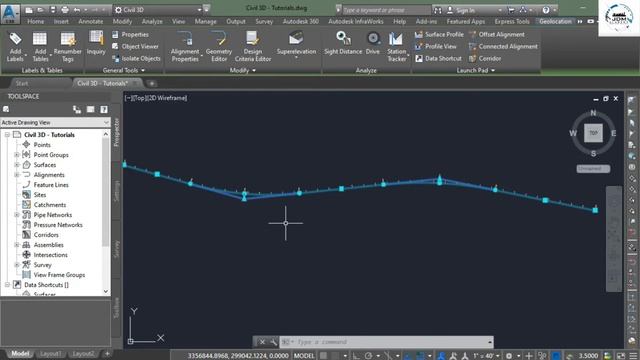The image size is (640, 360).
Task: Open the Toolspace help icon
Action: [x=104, y=109]
